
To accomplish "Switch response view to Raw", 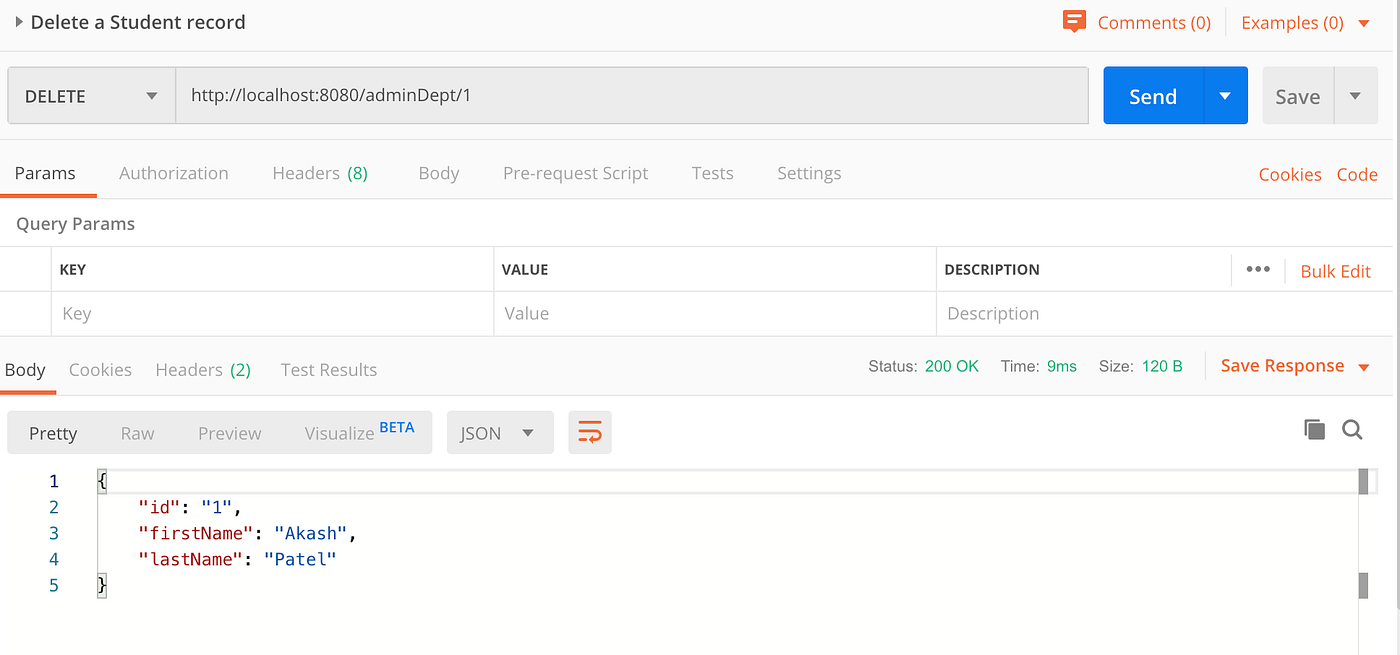I will [x=136, y=432].
